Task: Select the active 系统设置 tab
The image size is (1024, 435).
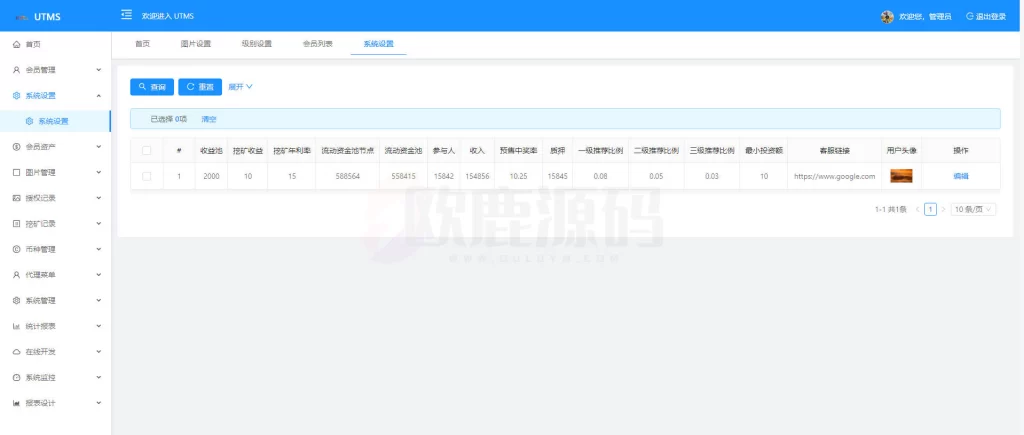Action: pos(379,44)
